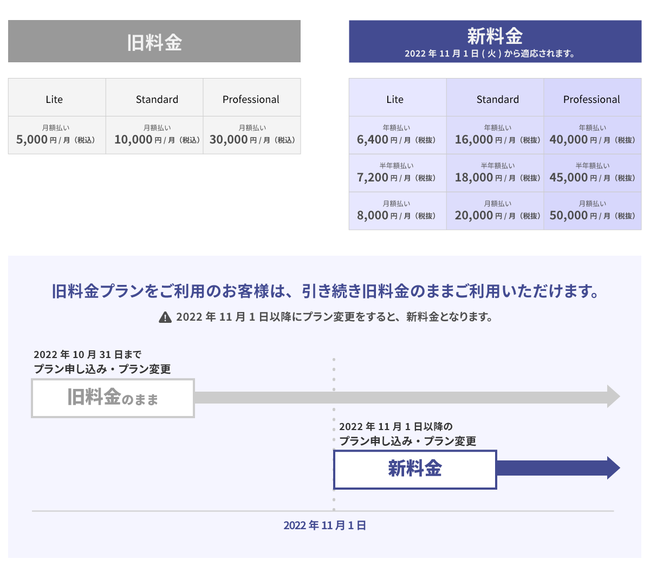Click the white 新料金 box on the timeline
This screenshot has width=650, height=585.
(414, 468)
